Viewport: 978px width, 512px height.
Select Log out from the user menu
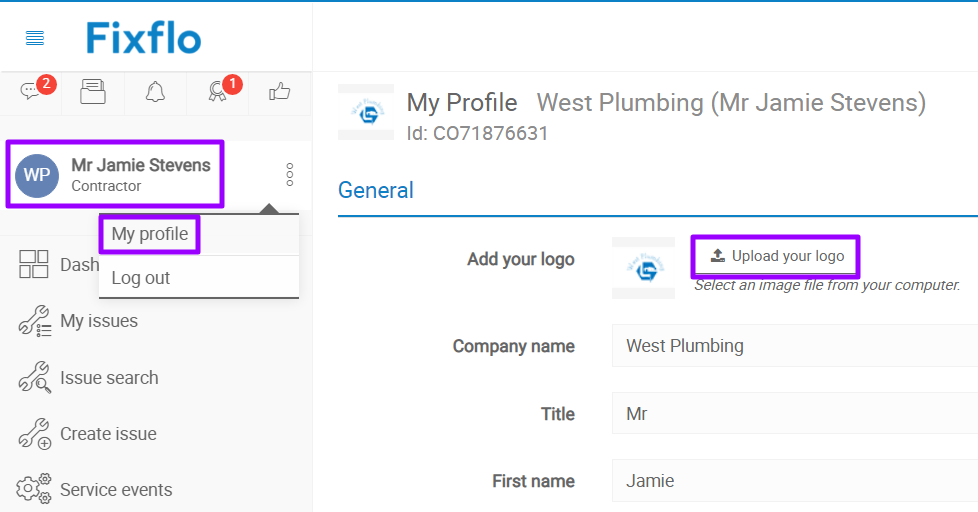tap(141, 278)
